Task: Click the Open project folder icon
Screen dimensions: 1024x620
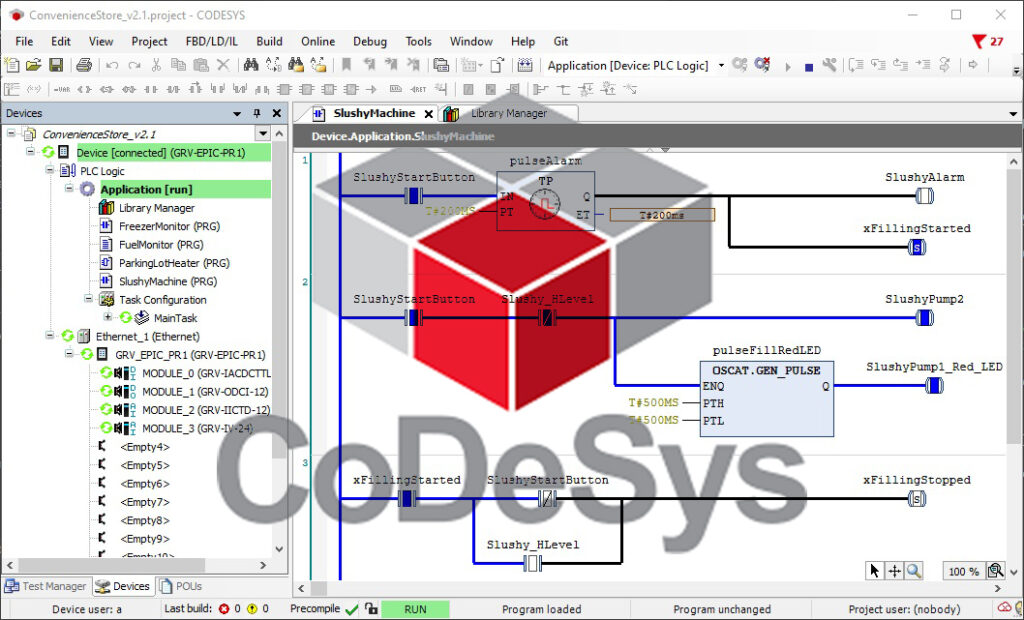Action: 34,65
